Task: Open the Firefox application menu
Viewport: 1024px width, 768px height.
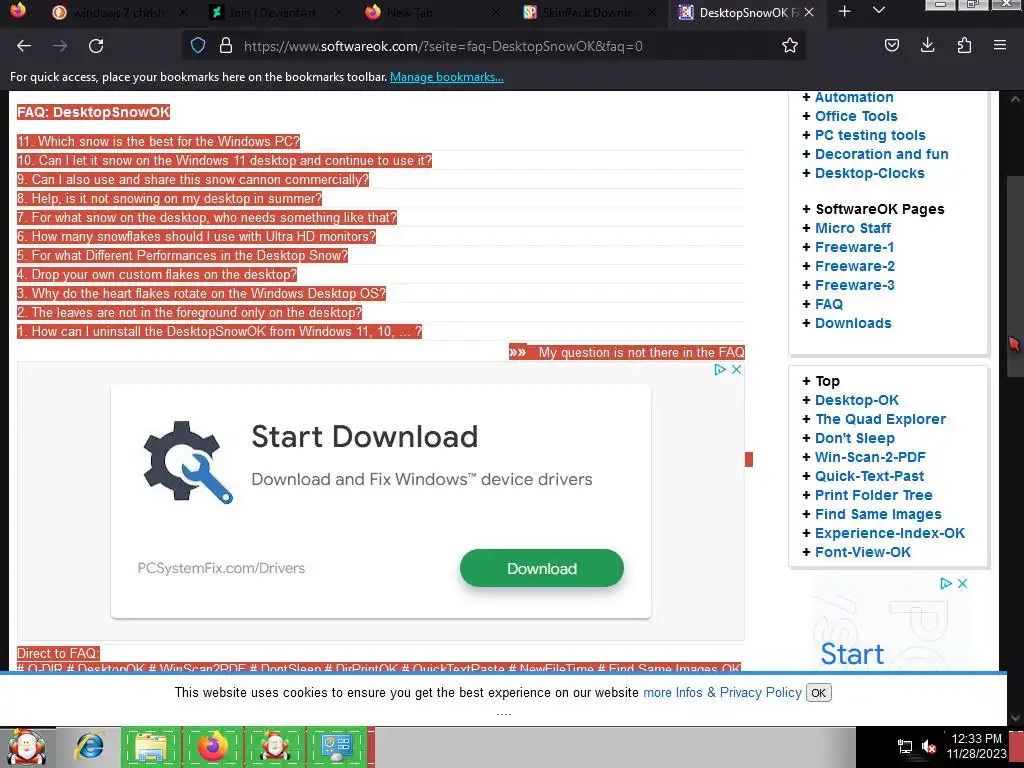Action: [1000, 45]
